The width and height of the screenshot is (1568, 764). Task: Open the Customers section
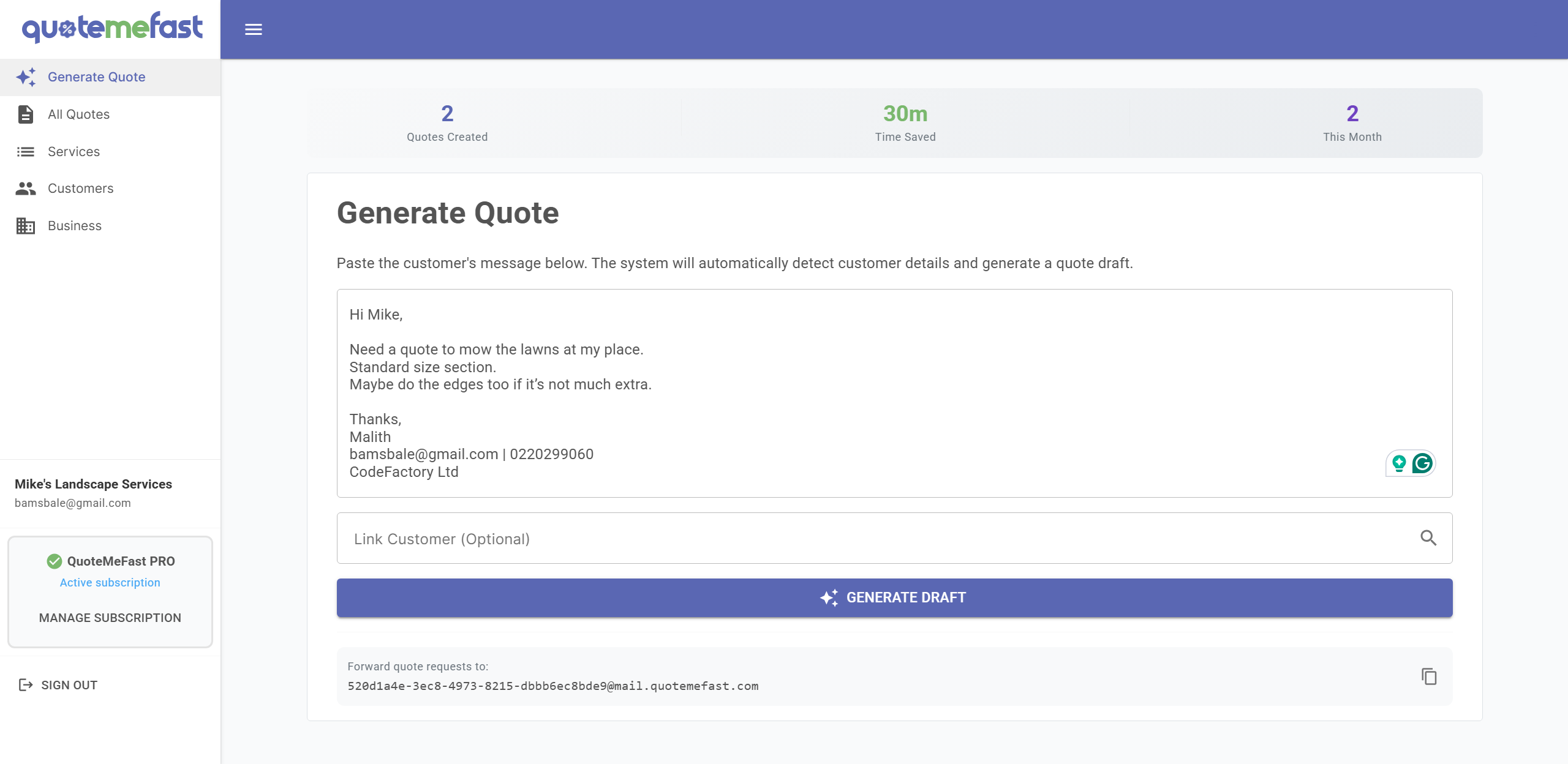110,189
